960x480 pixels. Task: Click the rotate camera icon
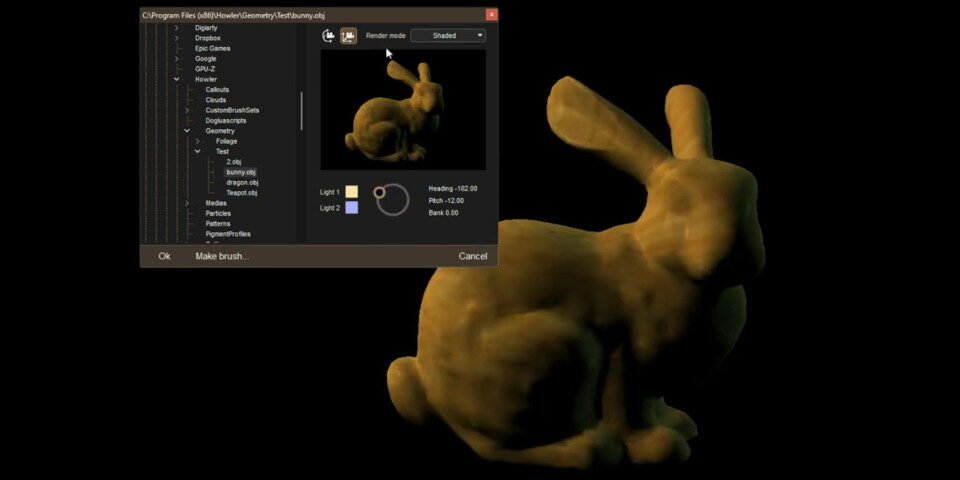[328, 36]
